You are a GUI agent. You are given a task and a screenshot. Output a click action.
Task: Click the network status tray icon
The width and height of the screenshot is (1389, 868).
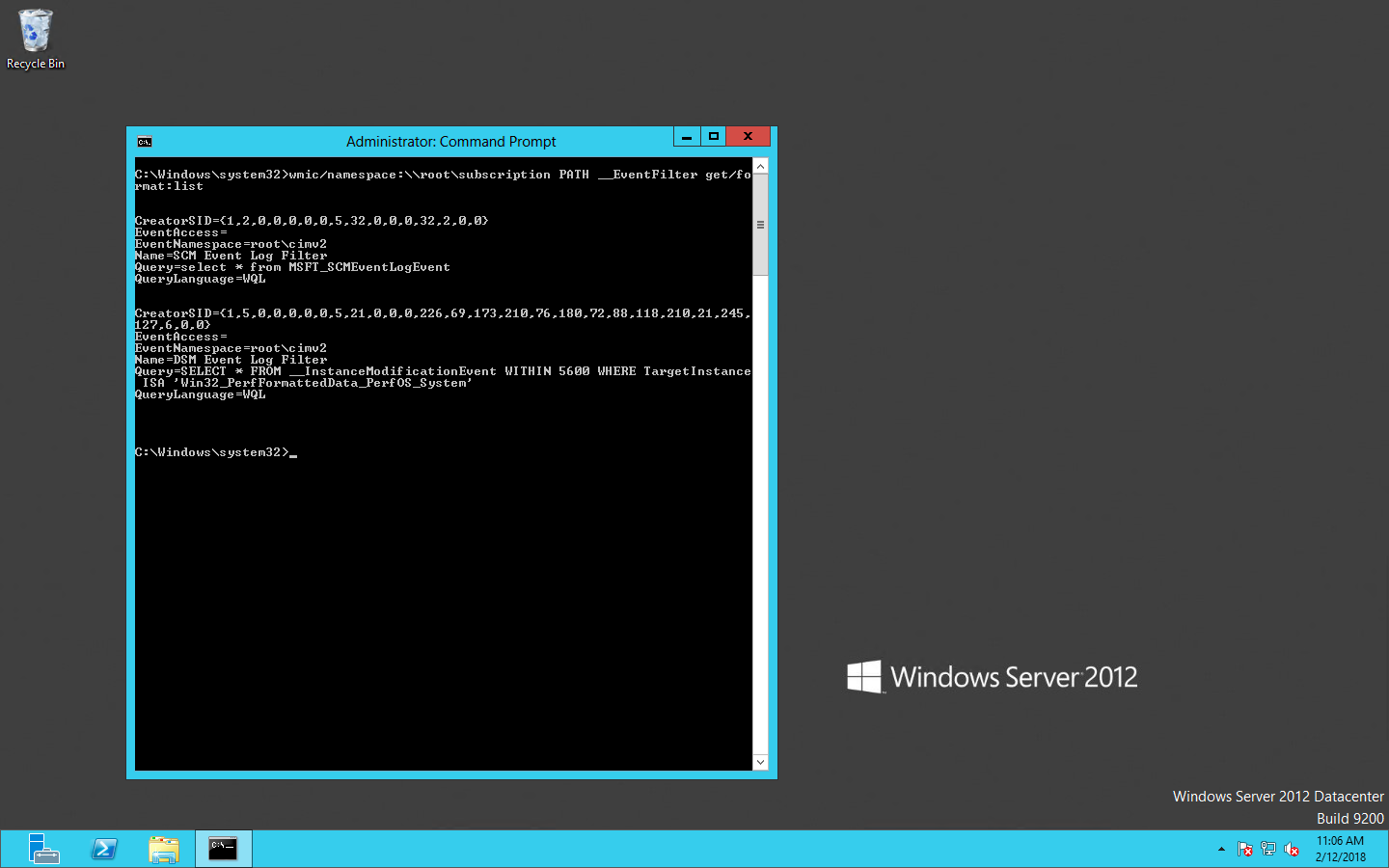tap(1268, 849)
